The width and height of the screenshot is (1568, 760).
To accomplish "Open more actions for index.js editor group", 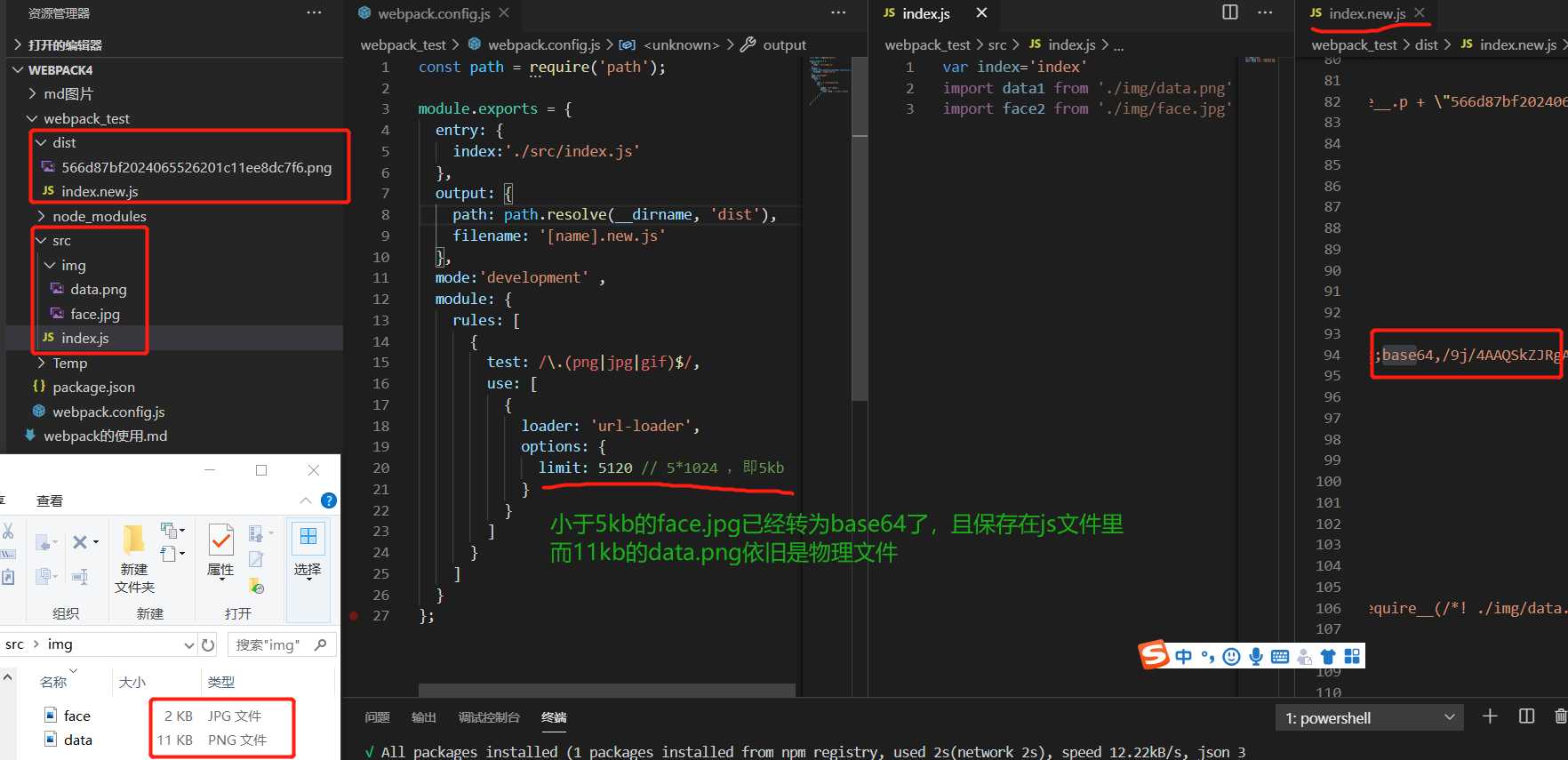I will tap(1265, 12).
